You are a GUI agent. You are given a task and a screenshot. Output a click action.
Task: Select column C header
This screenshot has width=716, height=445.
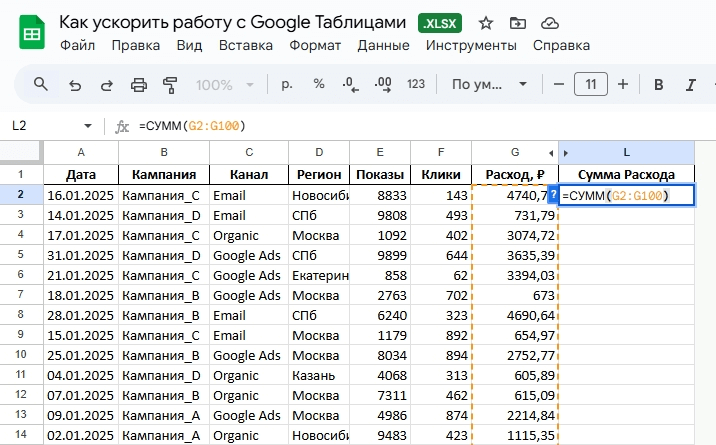pos(249,152)
